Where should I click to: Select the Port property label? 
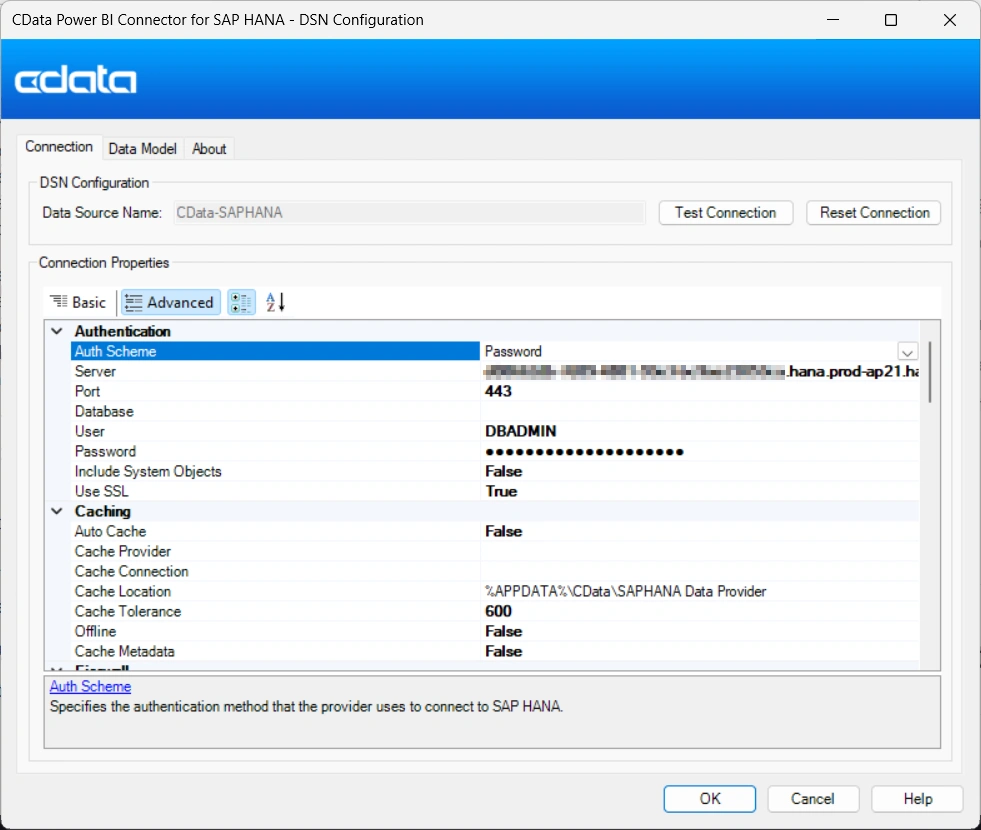(88, 392)
